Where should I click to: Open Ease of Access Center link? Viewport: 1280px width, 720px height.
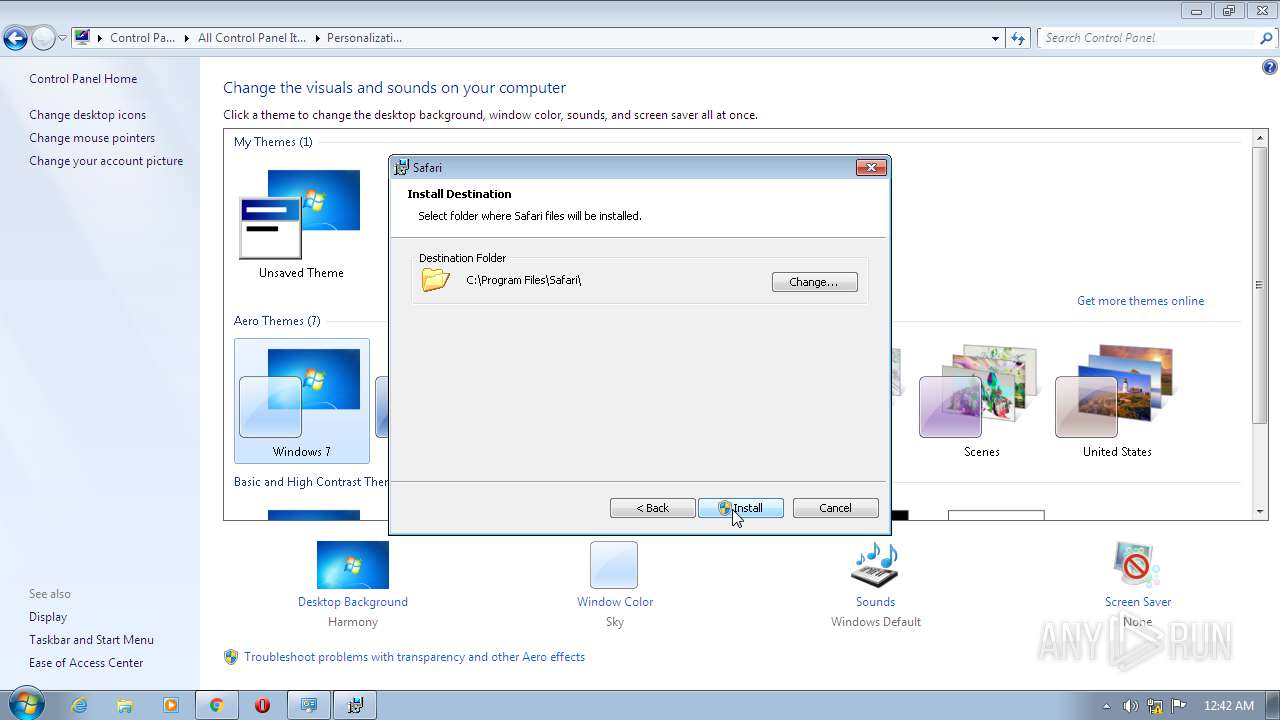coord(86,663)
